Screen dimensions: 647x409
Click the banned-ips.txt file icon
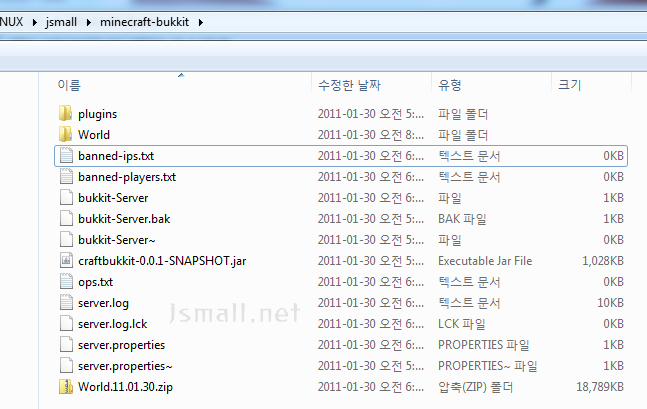[x=66, y=156]
